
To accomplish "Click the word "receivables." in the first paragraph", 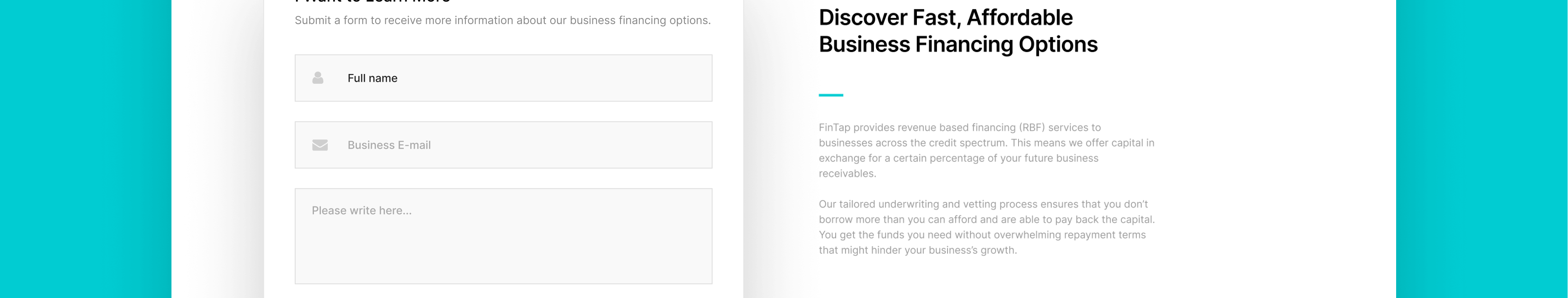I will pyautogui.click(x=847, y=174).
